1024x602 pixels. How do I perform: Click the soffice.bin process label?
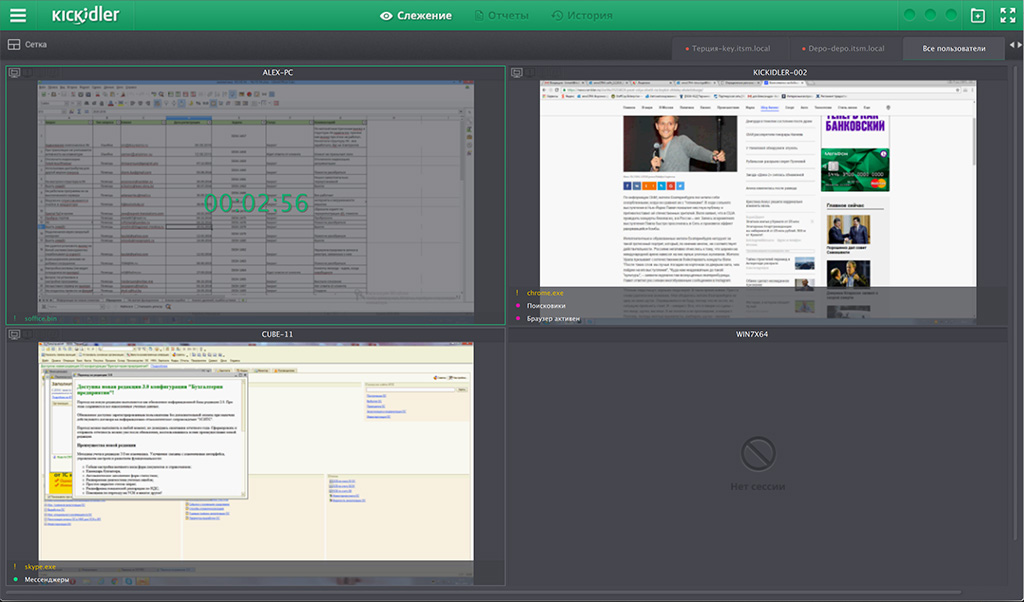click(x=40, y=319)
